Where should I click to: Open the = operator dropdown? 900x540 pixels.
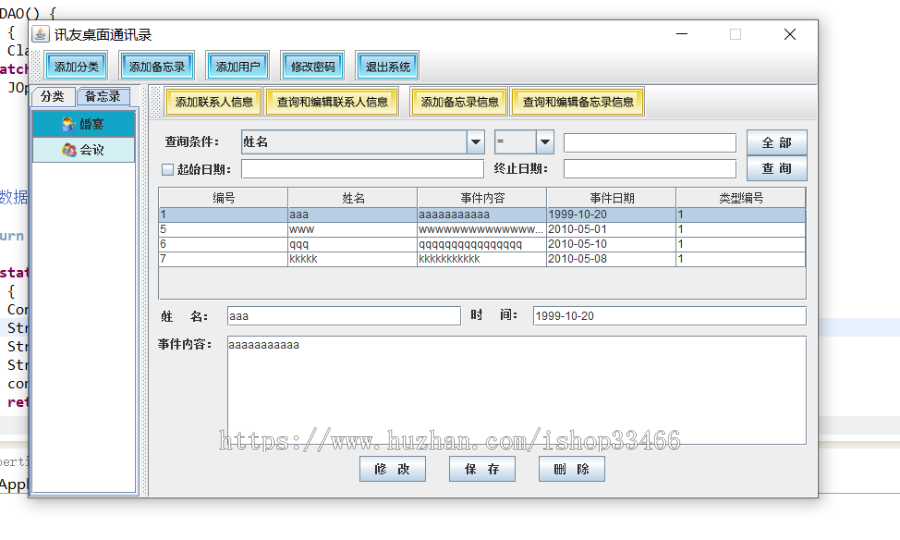pos(523,142)
